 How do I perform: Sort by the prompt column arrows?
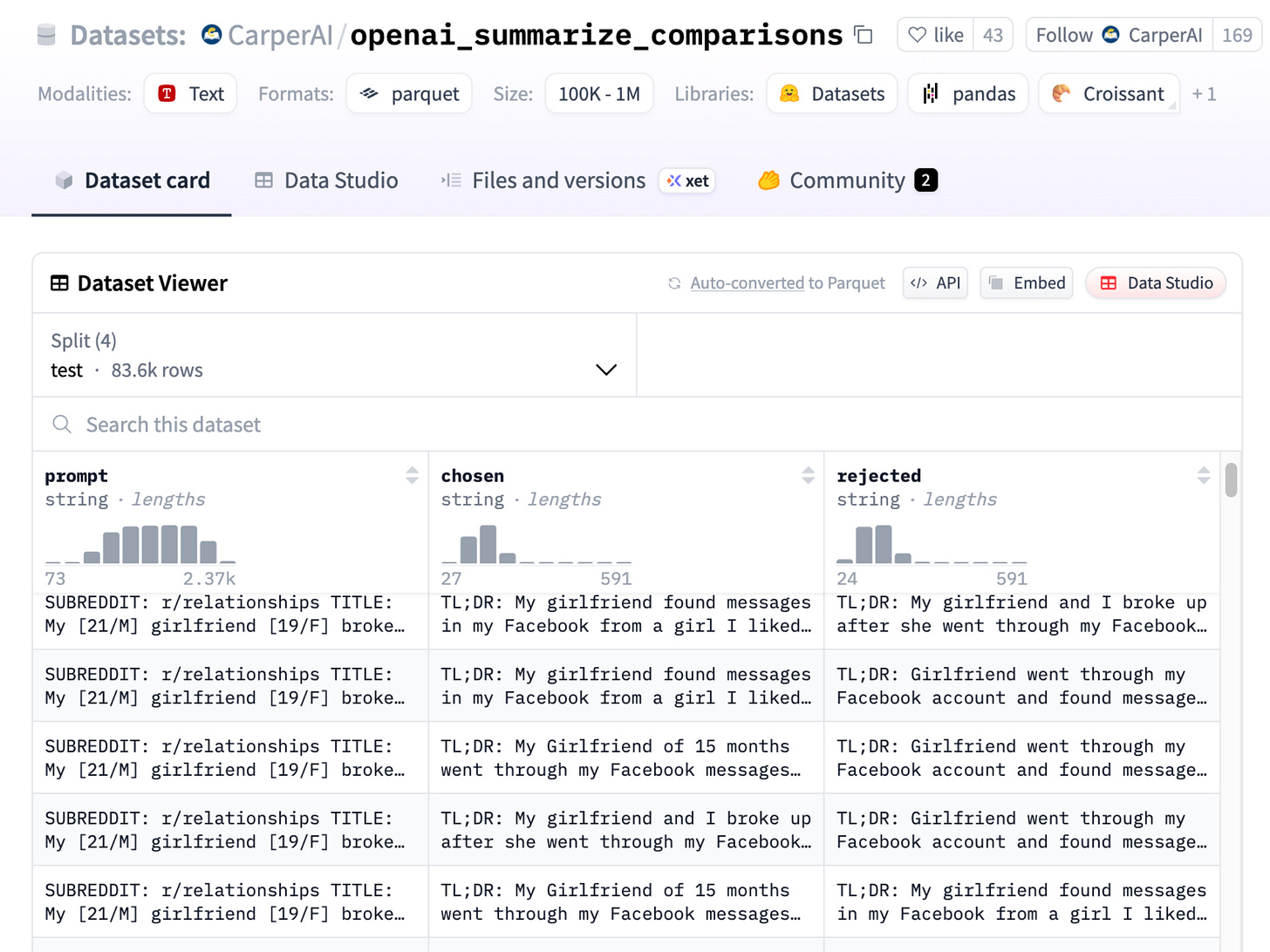pos(412,475)
